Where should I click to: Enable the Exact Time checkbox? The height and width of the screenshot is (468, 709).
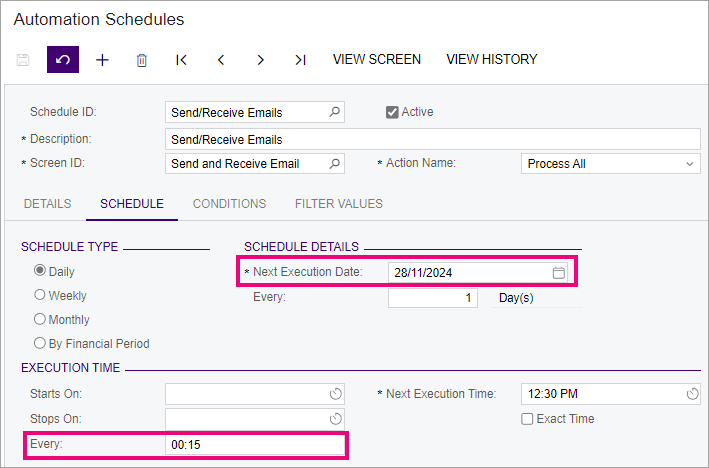[527, 419]
